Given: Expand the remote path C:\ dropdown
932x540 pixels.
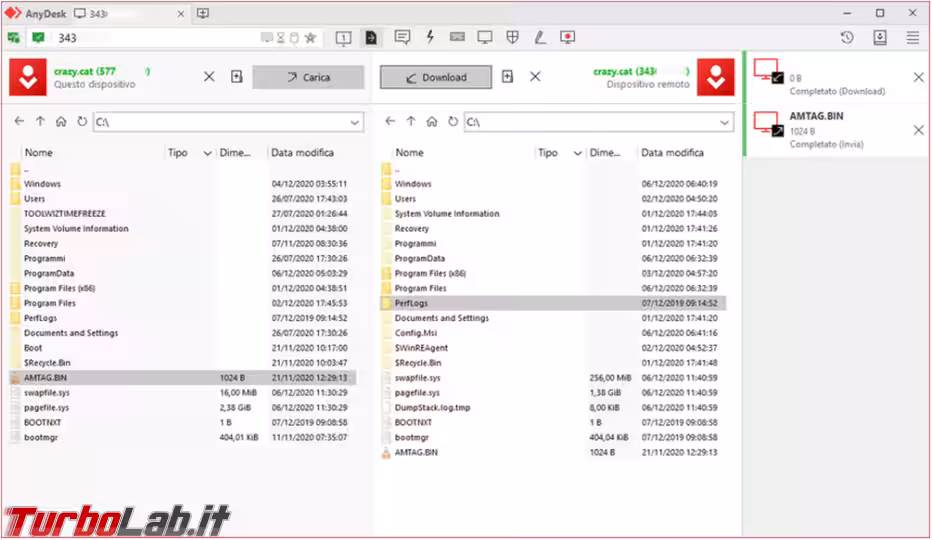Looking at the screenshot, I should pos(725,123).
